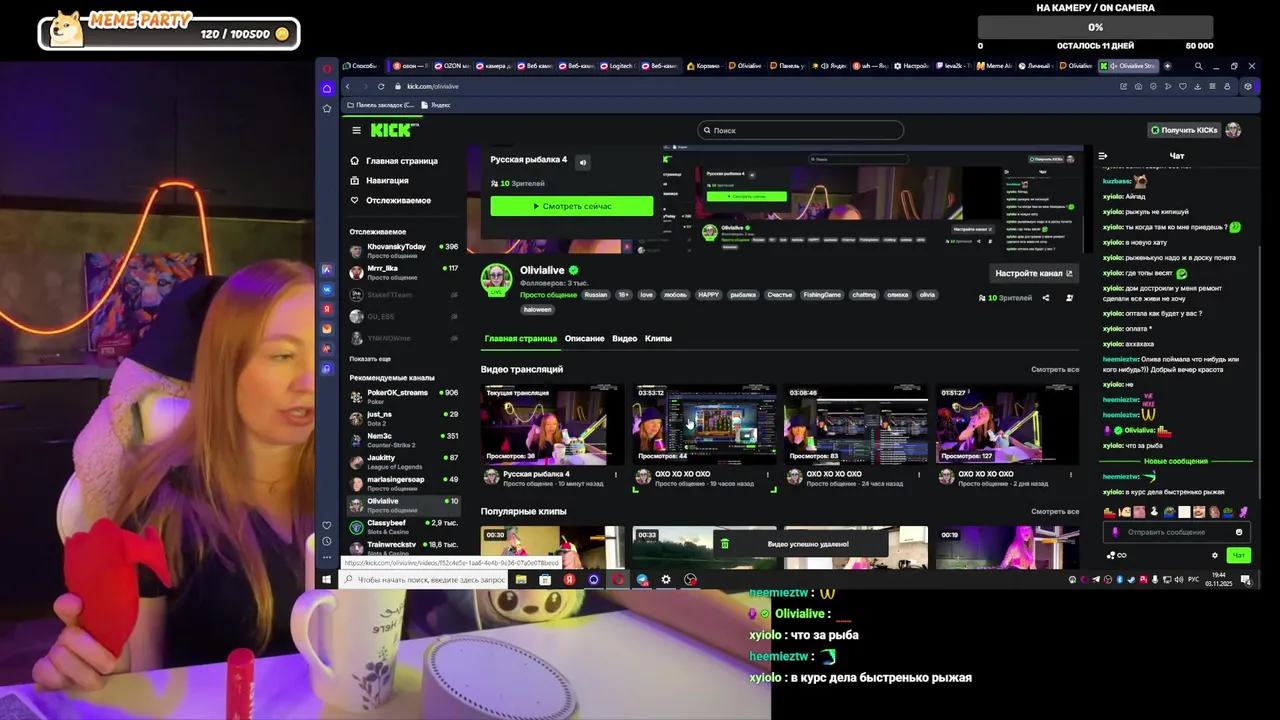
Task: Open OBS Studio from the taskbar
Action: 690,579
